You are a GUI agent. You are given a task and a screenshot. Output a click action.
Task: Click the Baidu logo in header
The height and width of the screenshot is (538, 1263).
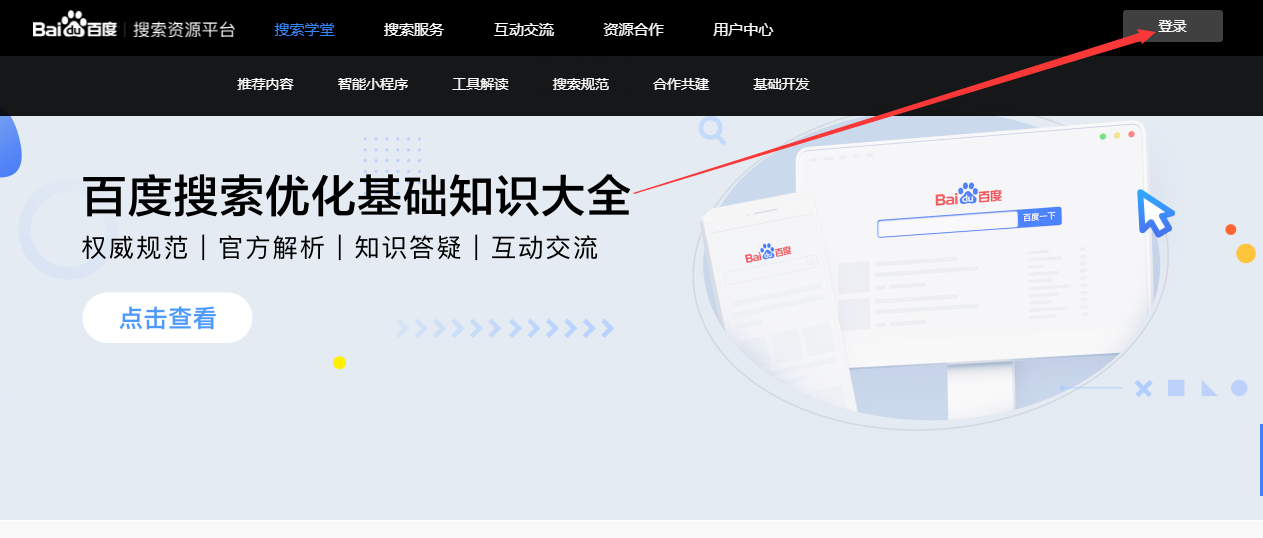point(75,26)
